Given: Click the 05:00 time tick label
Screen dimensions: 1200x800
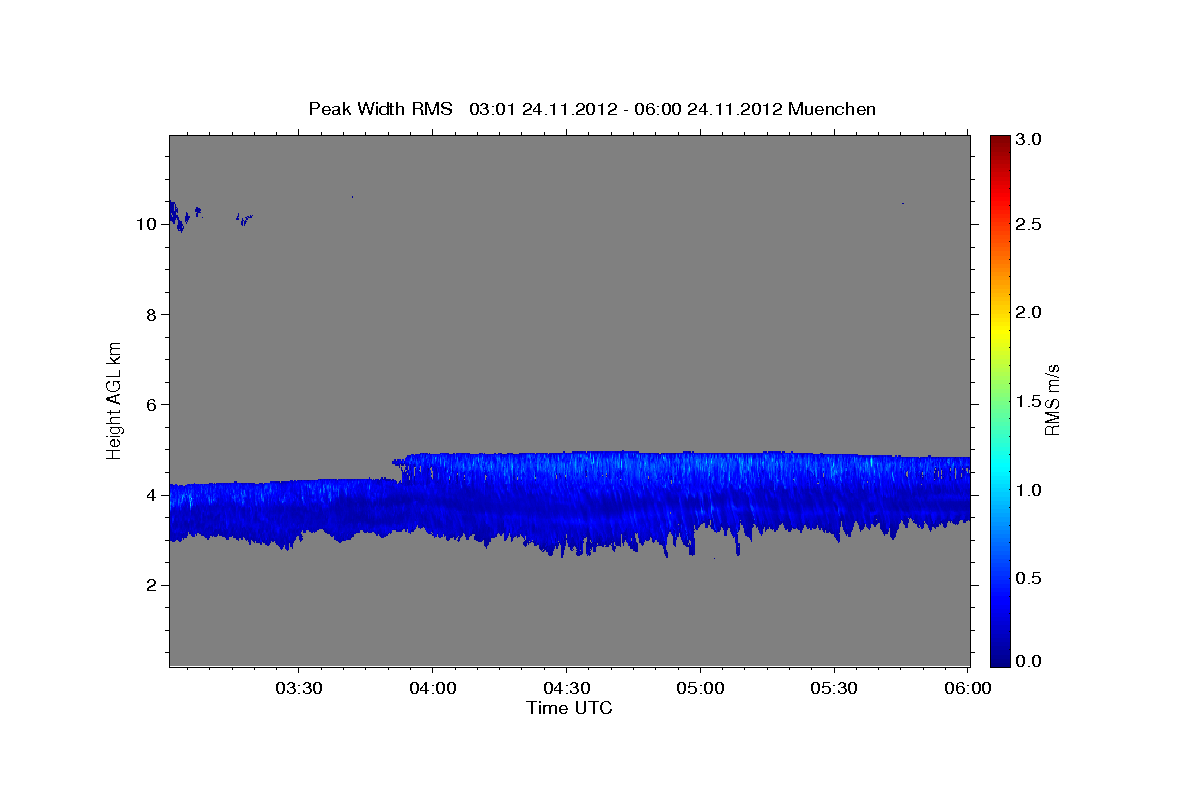Looking at the screenshot, I should [700, 688].
